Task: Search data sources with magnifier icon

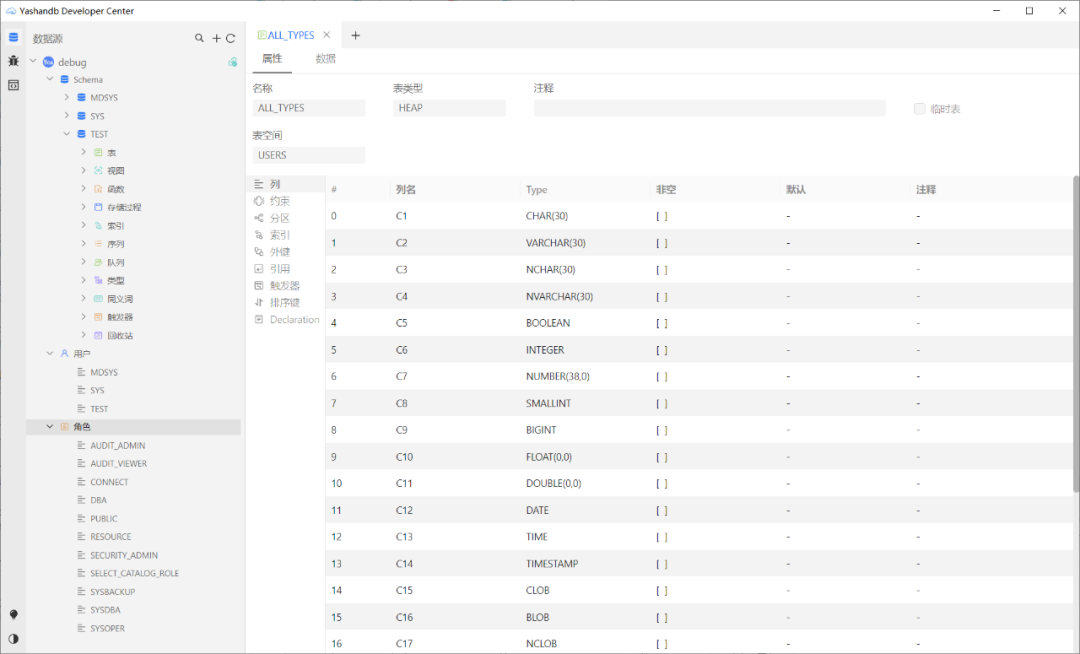Action: pos(199,39)
